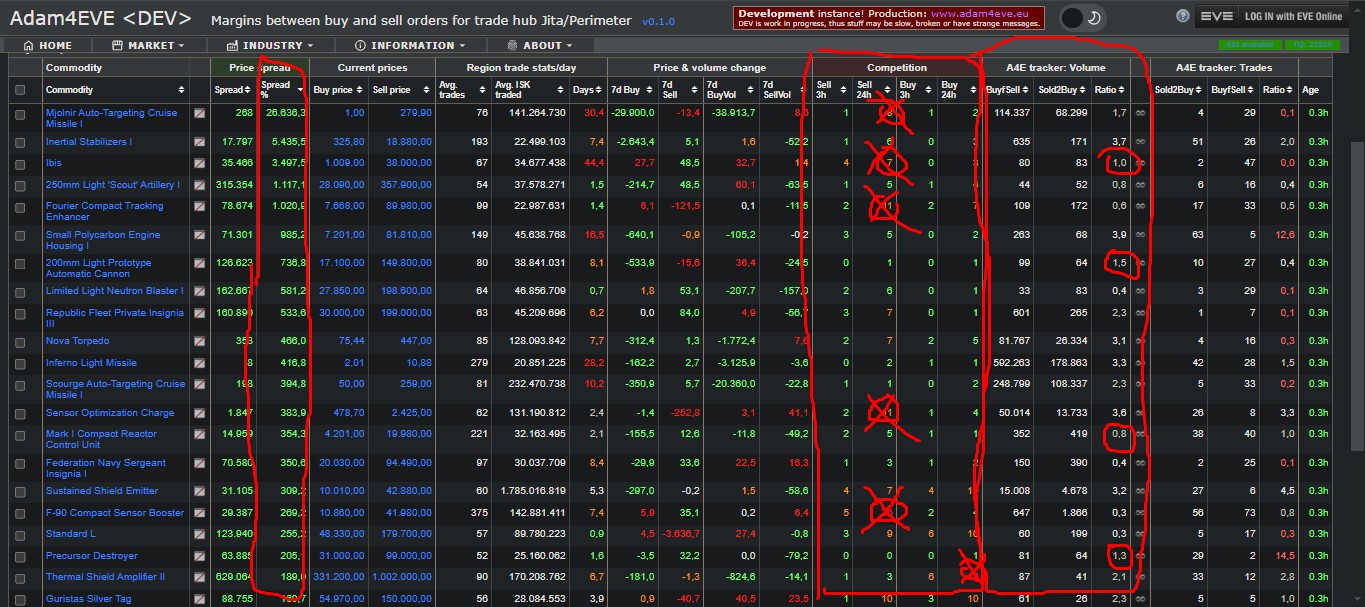Toggle dark mode switch in header

point(1082,17)
